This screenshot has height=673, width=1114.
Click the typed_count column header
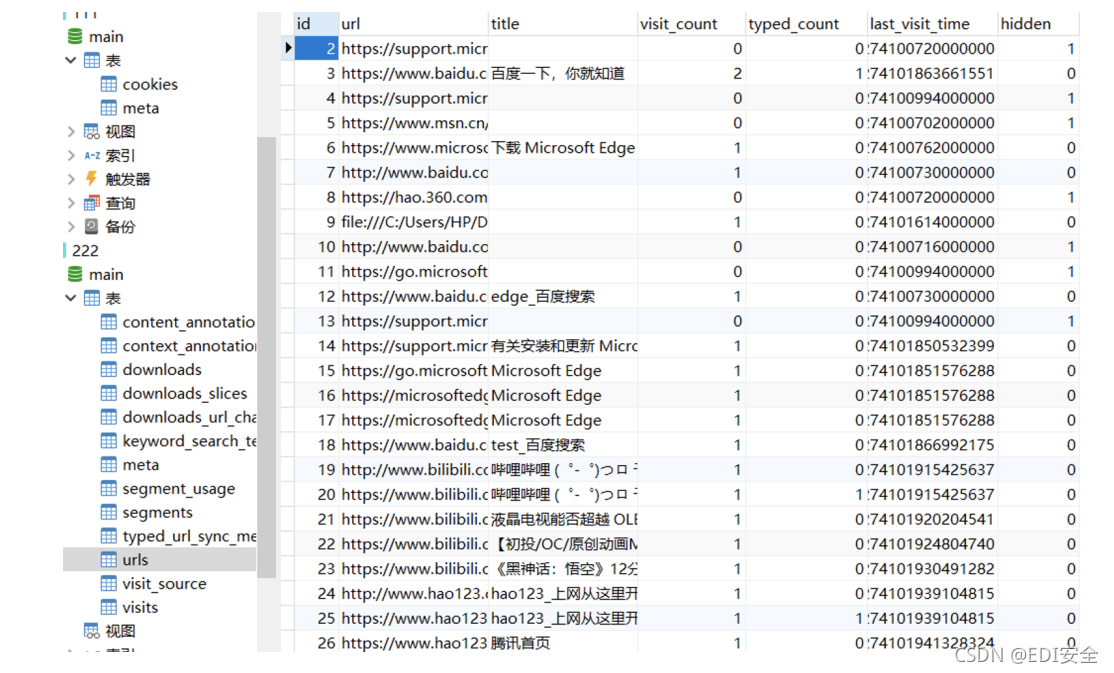[806, 23]
